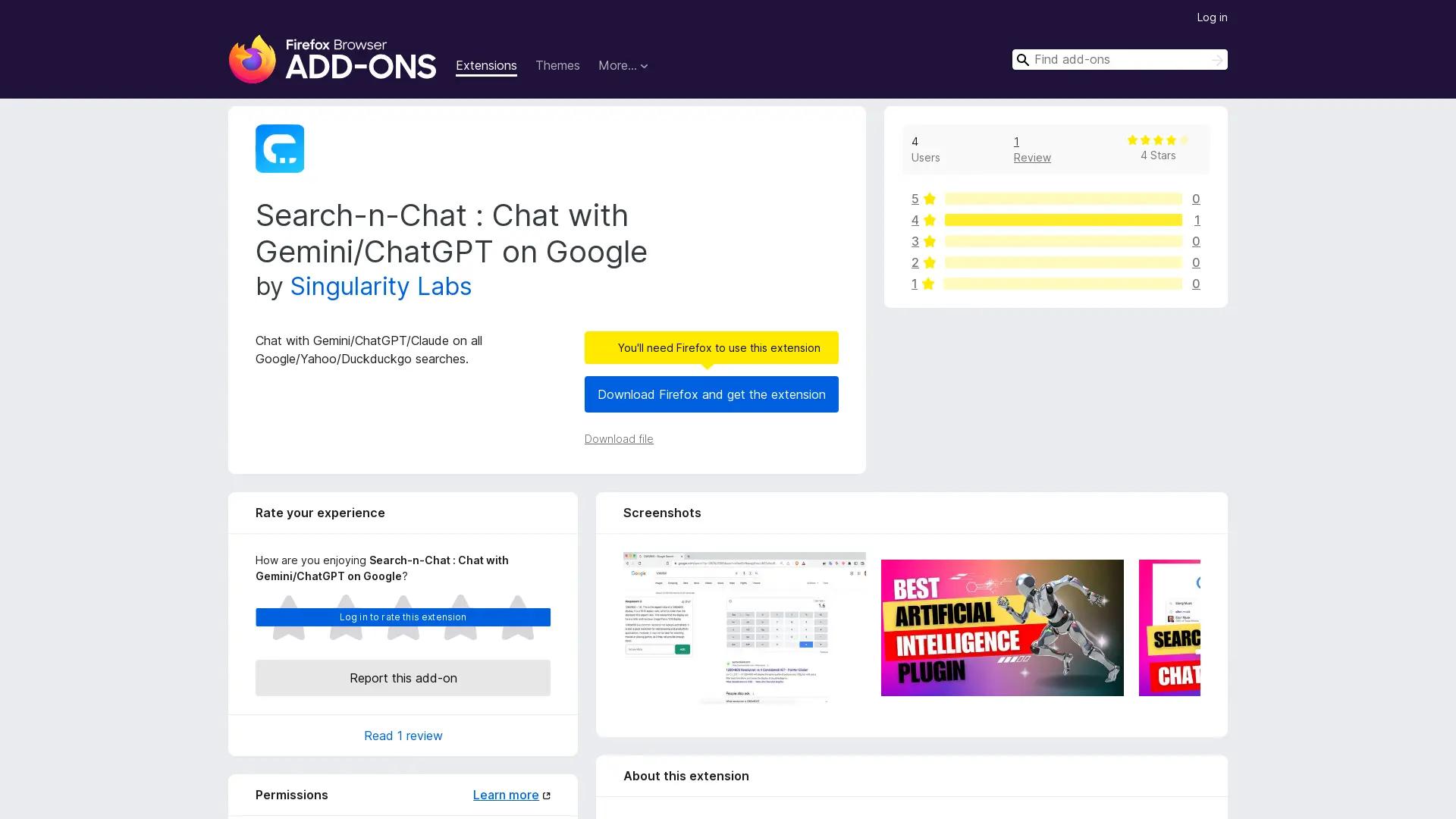This screenshot has height=819, width=1456.
Task: Open the More... dropdown menu
Action: click(623, 66)
